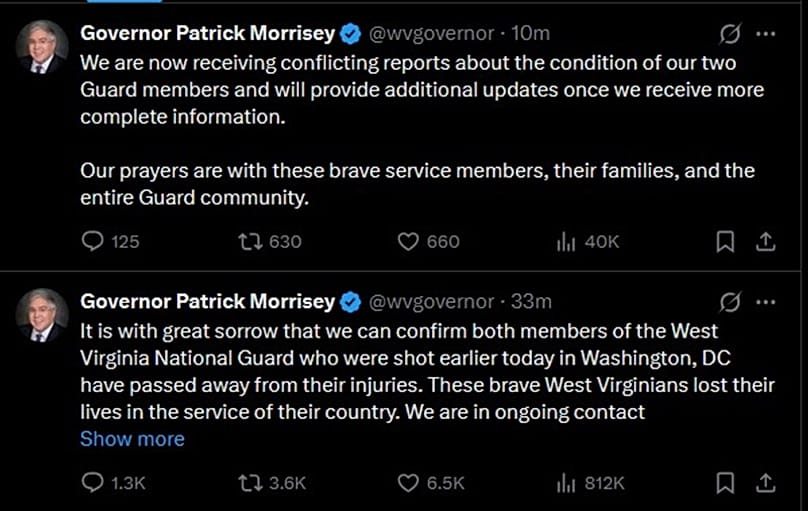This screenshot has height=511, width=808.
Task: Open more options menu on 33m tweet
Action: [x=765, y=301]
